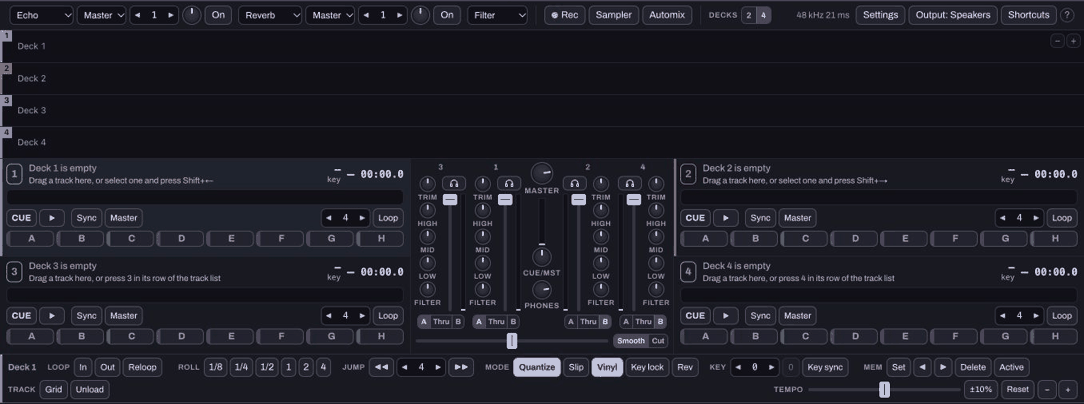Open the Reverb effect type dropdown
This screenshot has width=1084, height=404.
(x=270, y=15)
